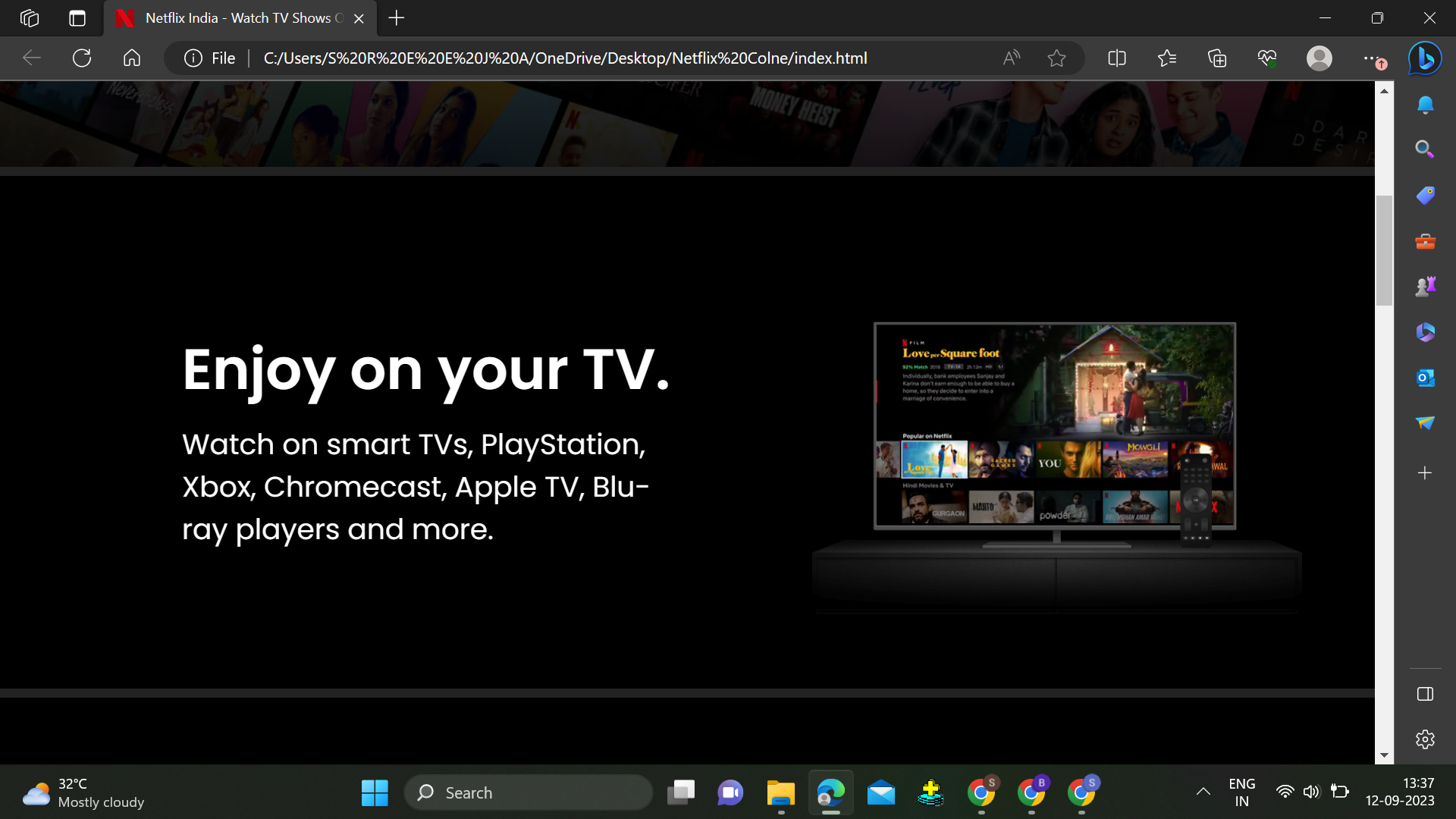The height and width of the screenshot is (819, 1456).
Task: Open Browser essentials from the toolbar
Action: click(1267, 58)
